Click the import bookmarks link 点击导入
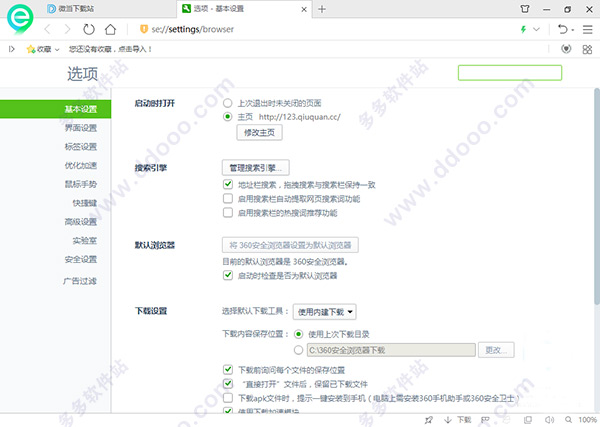This screenshot has height=427, width=600. tap(135, 49)
